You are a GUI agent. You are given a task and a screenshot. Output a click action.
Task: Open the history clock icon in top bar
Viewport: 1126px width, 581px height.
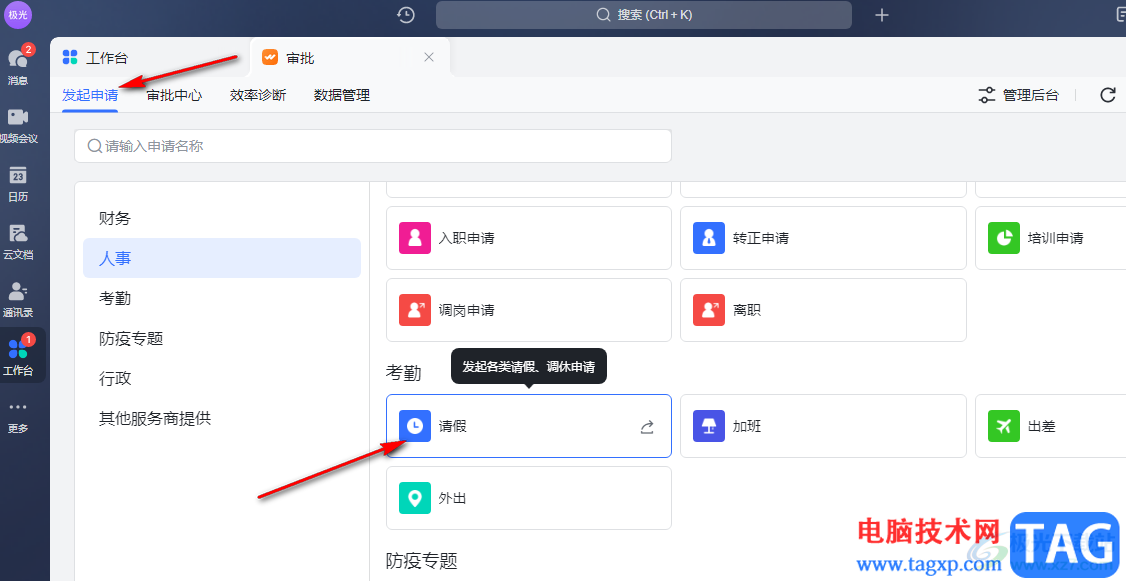406,14
